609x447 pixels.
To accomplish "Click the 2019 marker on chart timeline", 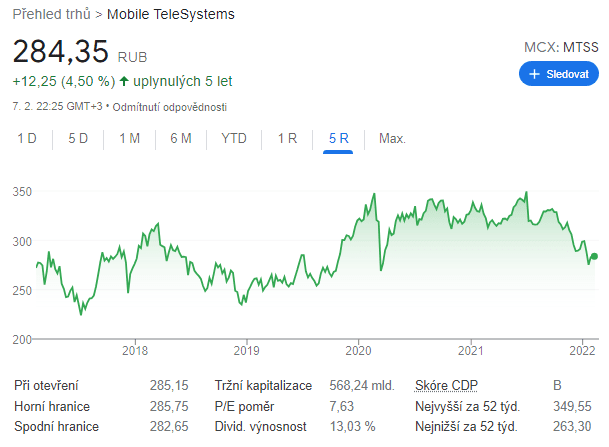I will pyautogui.click(x=246, y=350).
